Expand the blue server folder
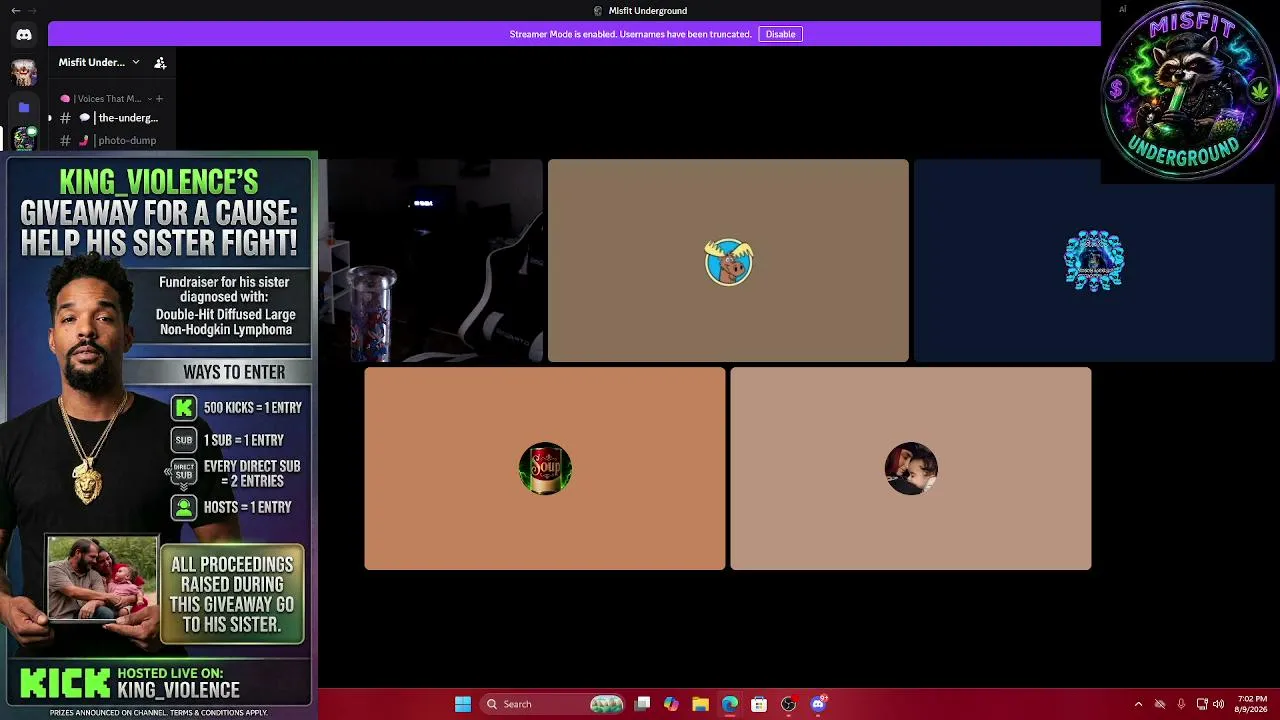The width and height of the screenshot is (1280, 720). tap(24, 107)
